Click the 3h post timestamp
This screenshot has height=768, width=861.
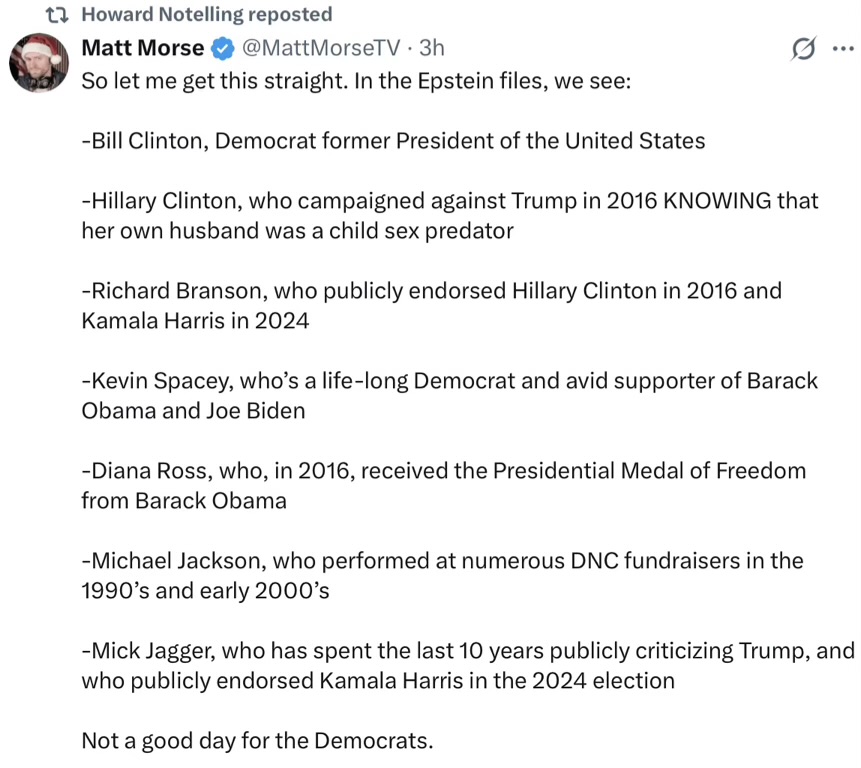tap(431, 47)
